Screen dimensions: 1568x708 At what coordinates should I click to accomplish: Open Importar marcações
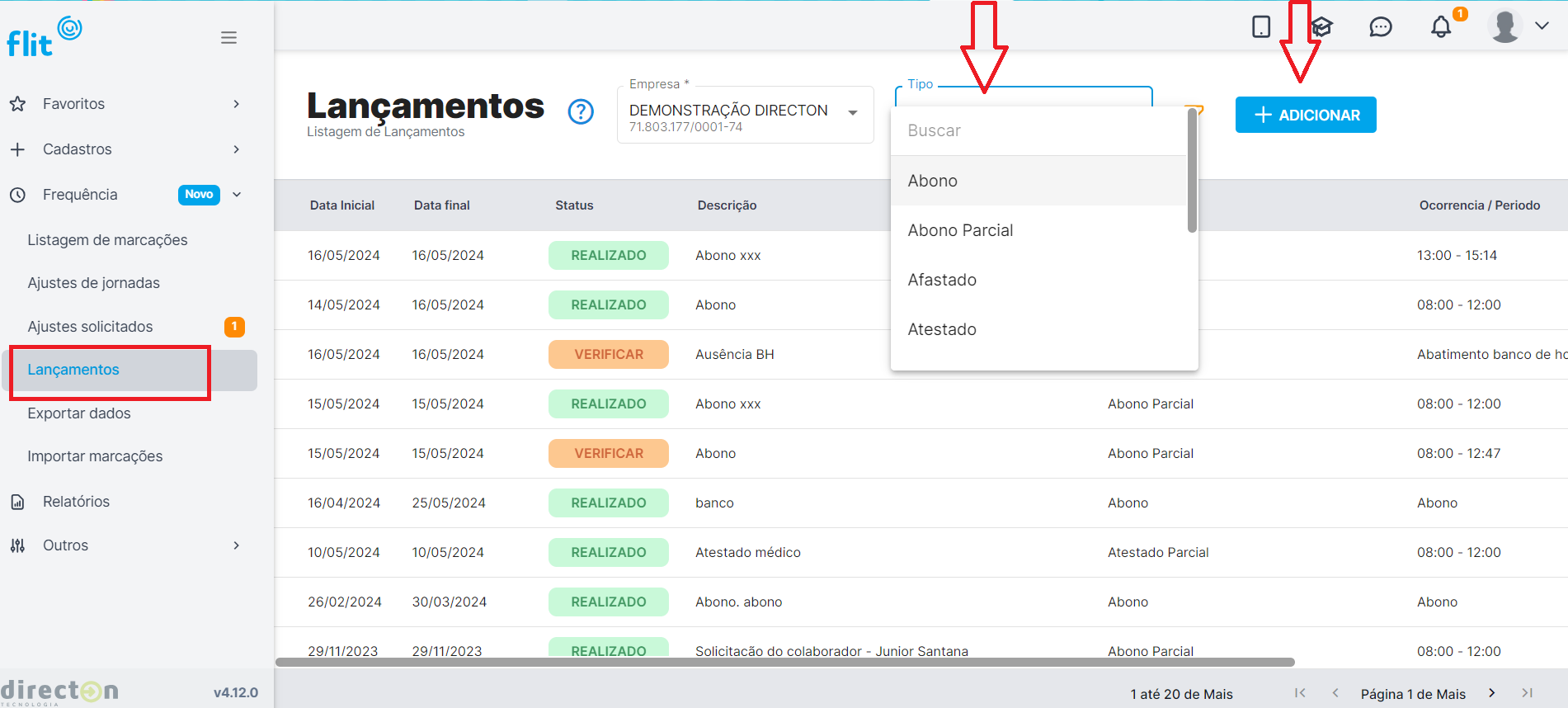[95, 456]
